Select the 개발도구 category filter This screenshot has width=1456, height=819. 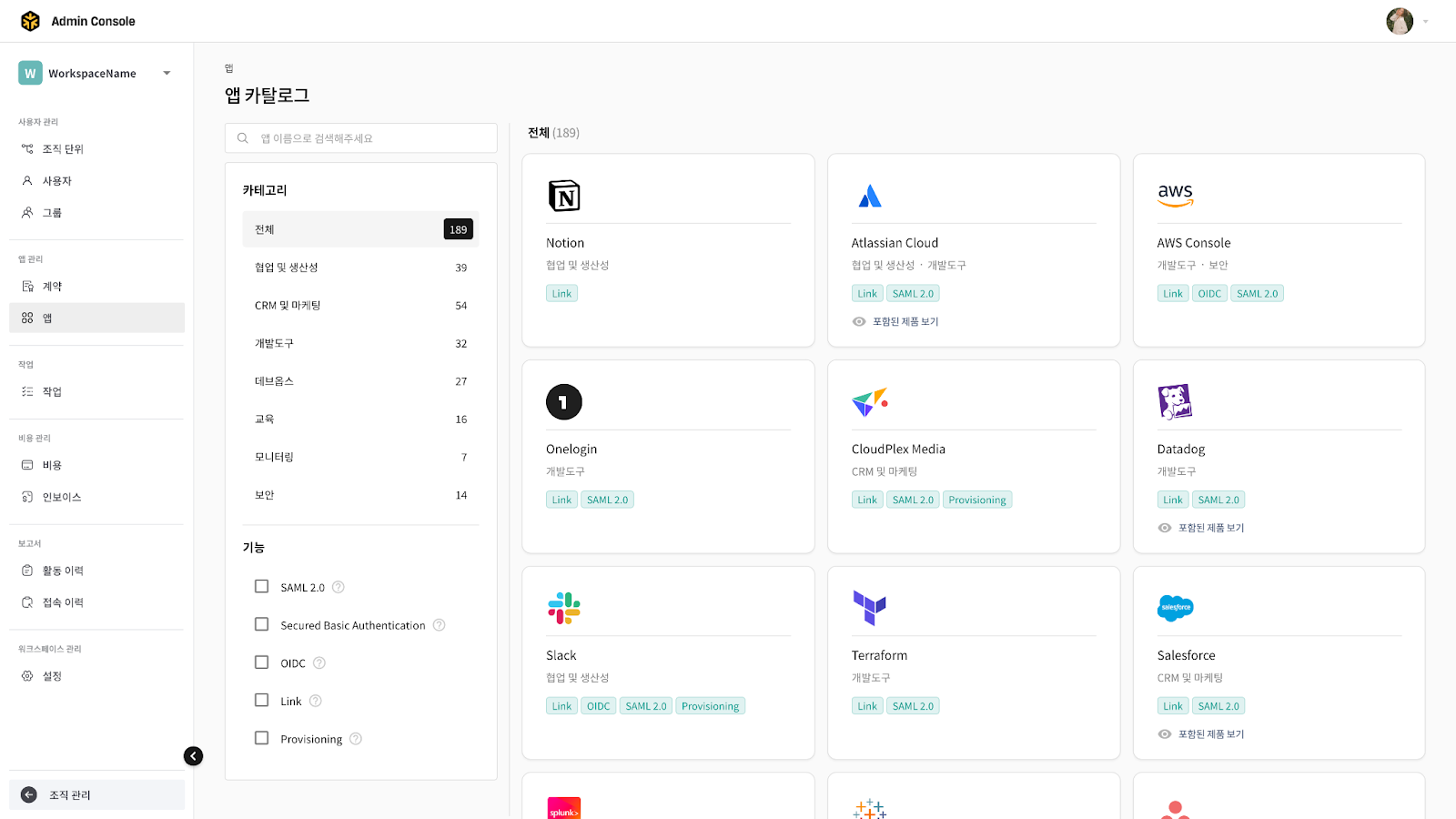point(360,343)
